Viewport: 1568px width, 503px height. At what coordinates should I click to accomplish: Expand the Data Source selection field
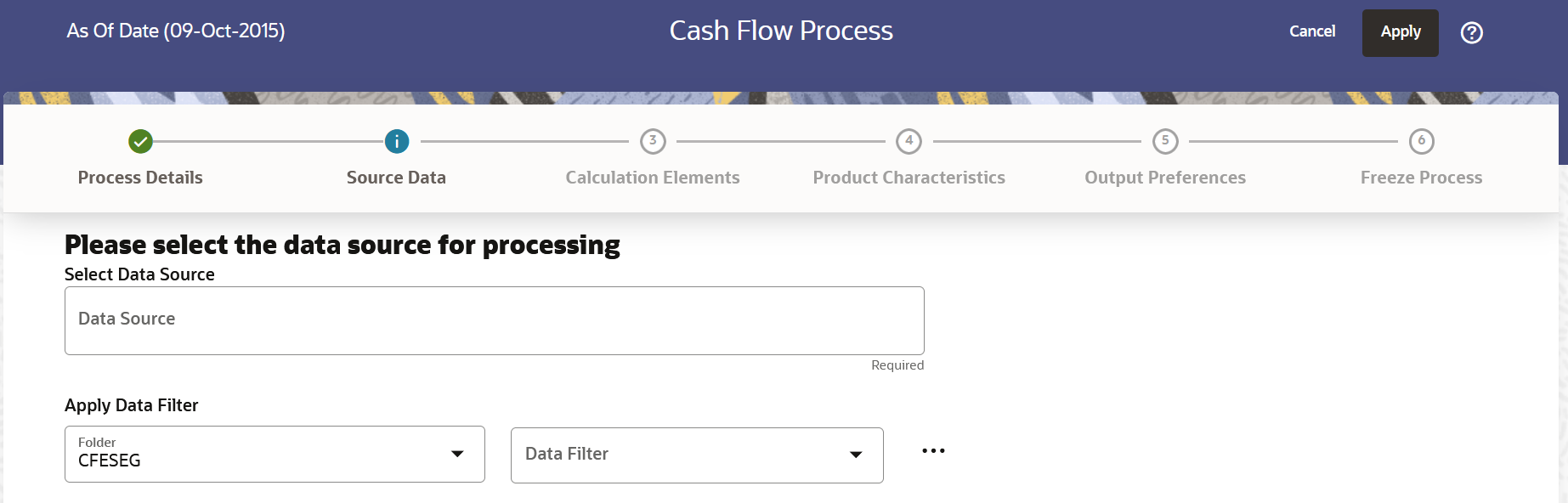coord(494,320)
